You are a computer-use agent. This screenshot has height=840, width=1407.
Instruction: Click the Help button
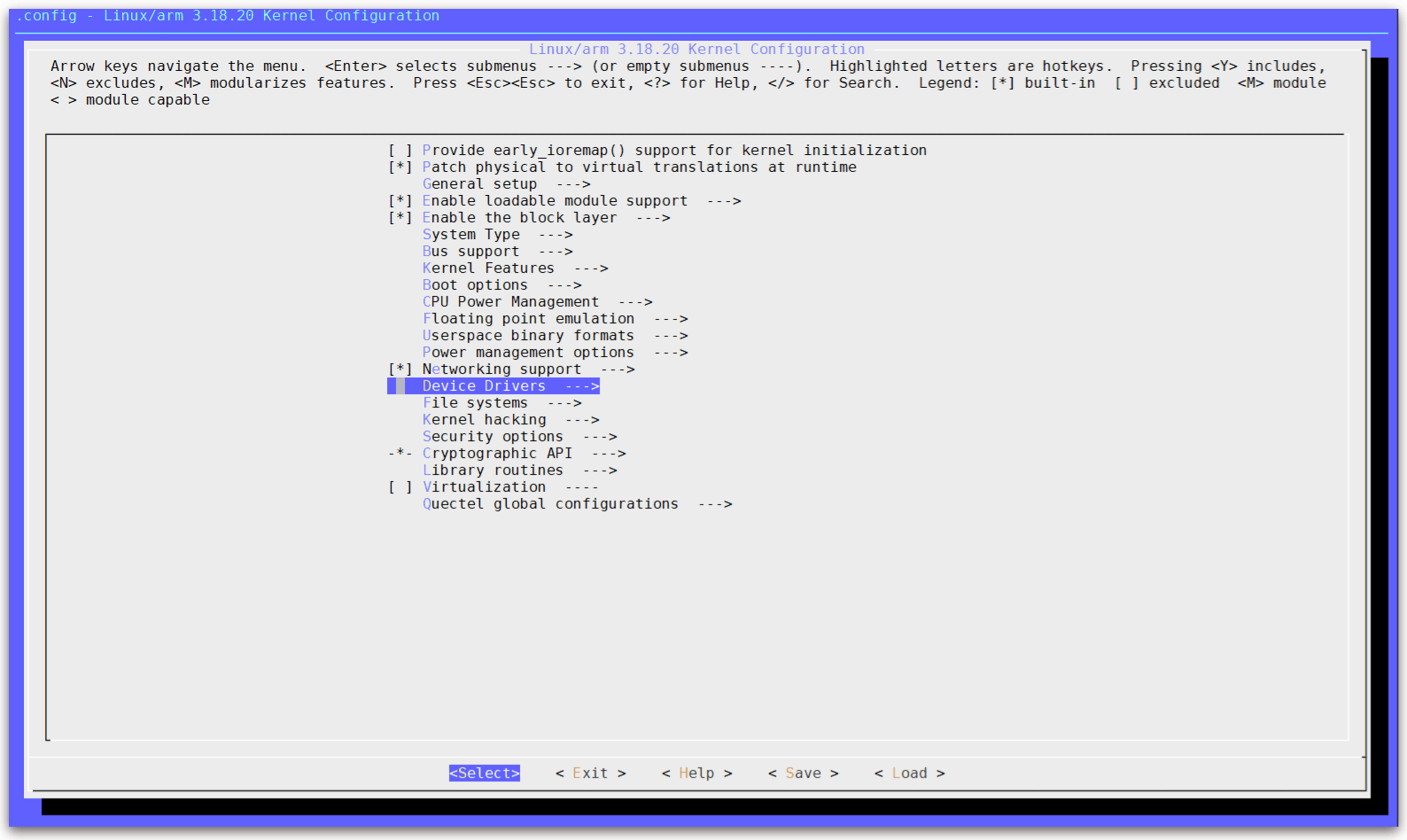tap(697, 774)
